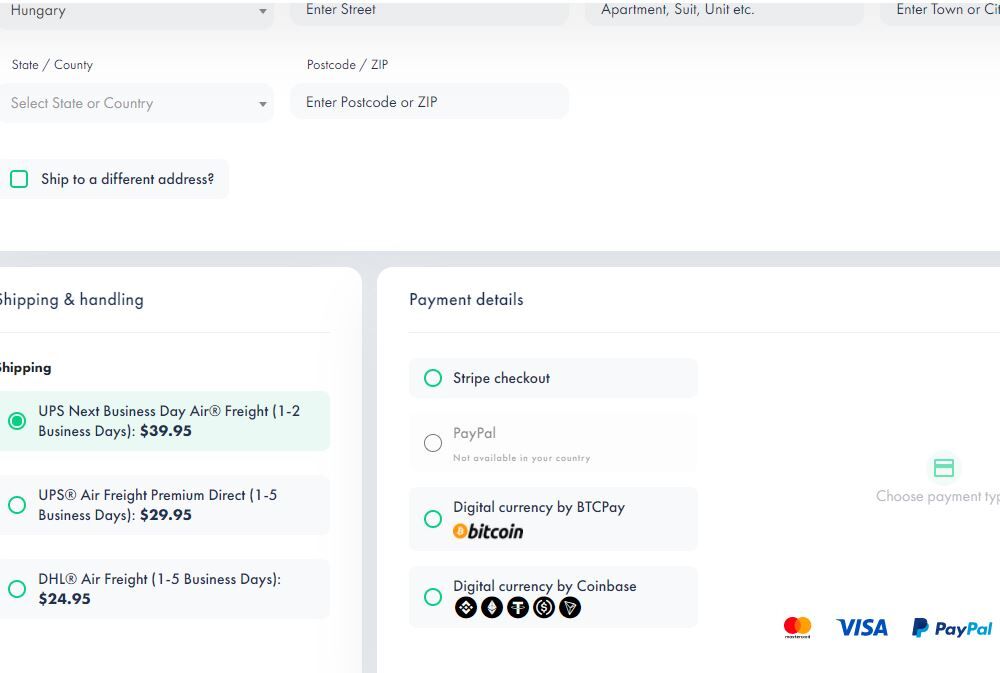Click the Enter Street input field
The width and height of the screenshot is (1000, 673).
429,11
